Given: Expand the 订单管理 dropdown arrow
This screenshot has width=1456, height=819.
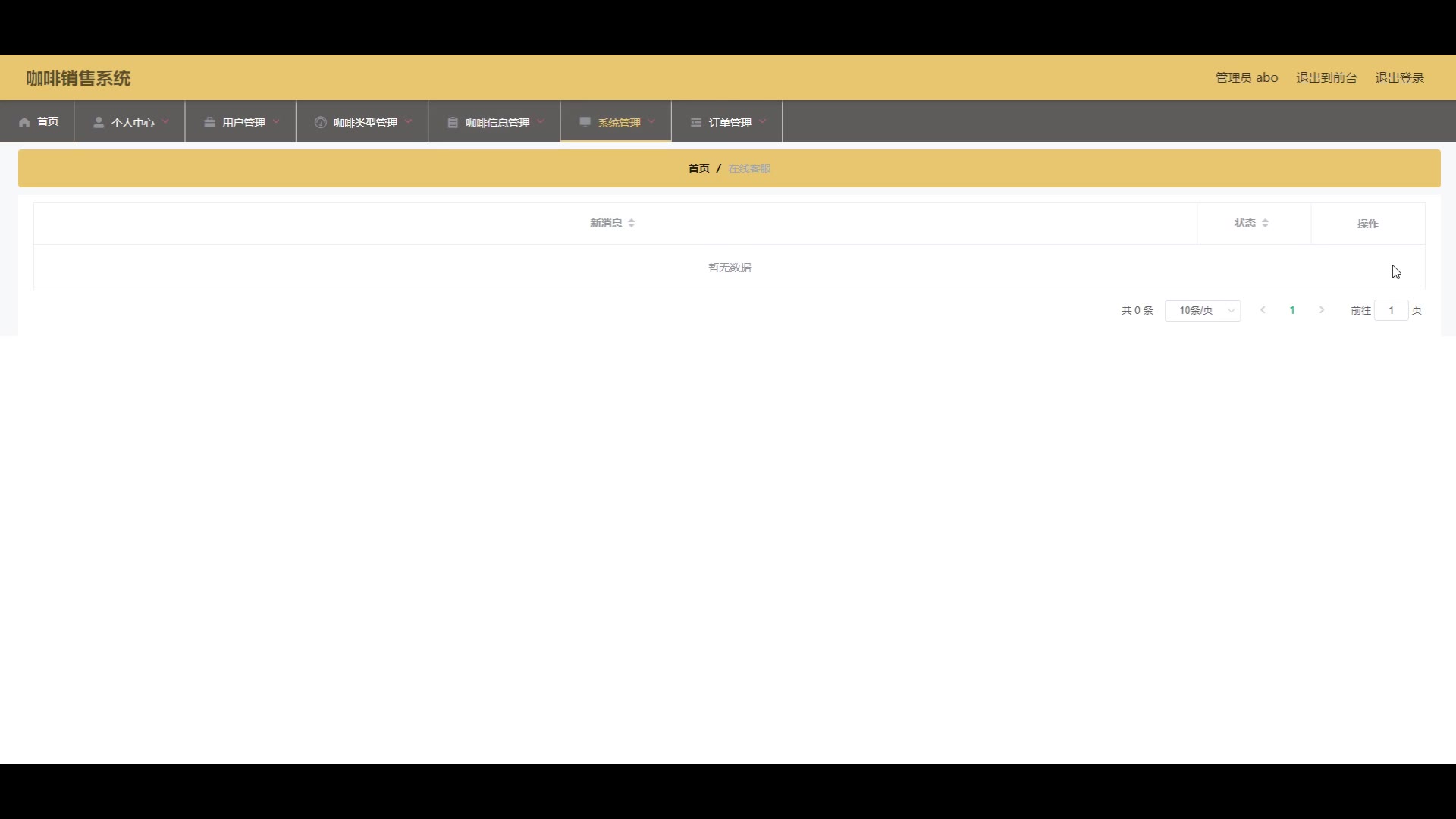Looking at the screenshot, I should point(762,121).
